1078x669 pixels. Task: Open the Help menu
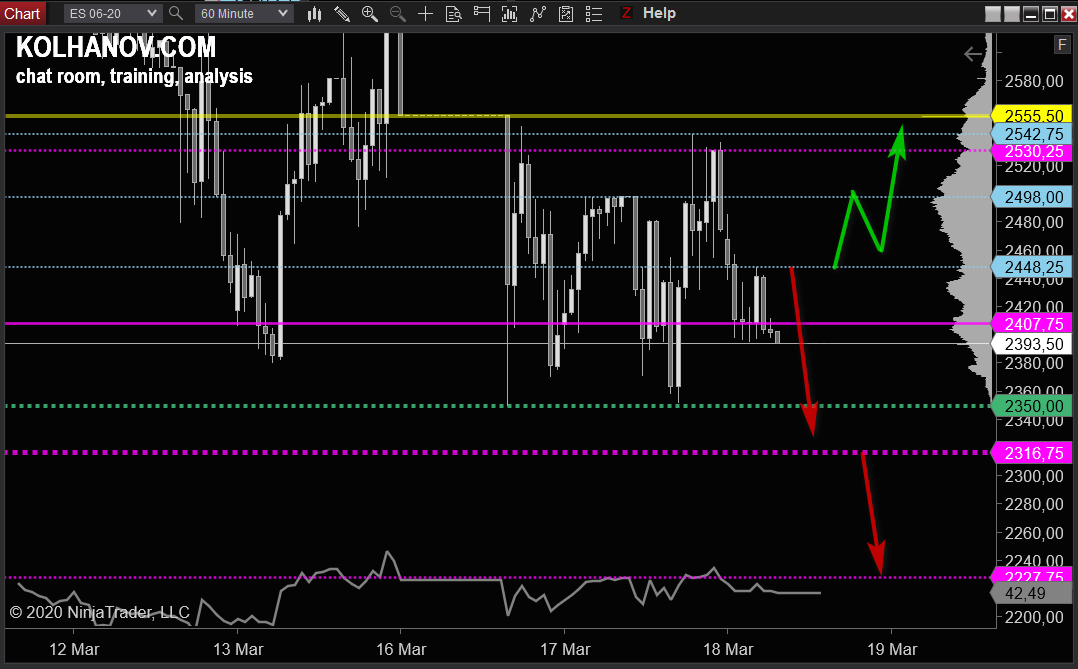[x=659, y=13]
